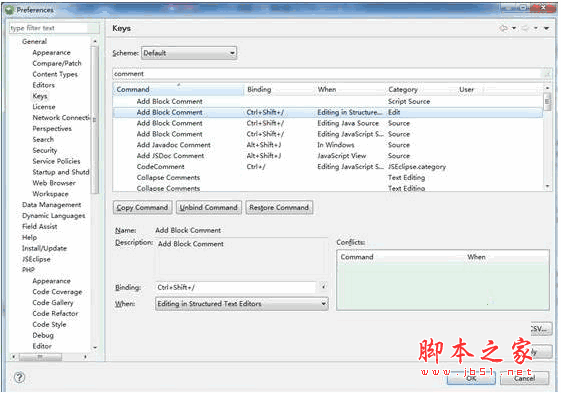Open the help icon at dialog bottom
Image resolution: width=561 pixels, height=393 pixels.
(x=19, y=377)
